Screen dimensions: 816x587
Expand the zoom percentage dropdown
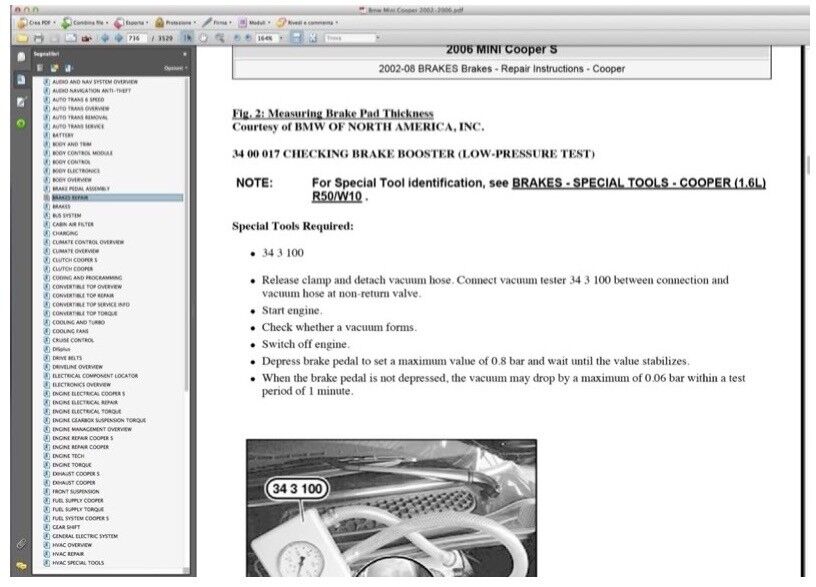click(282, 38)
